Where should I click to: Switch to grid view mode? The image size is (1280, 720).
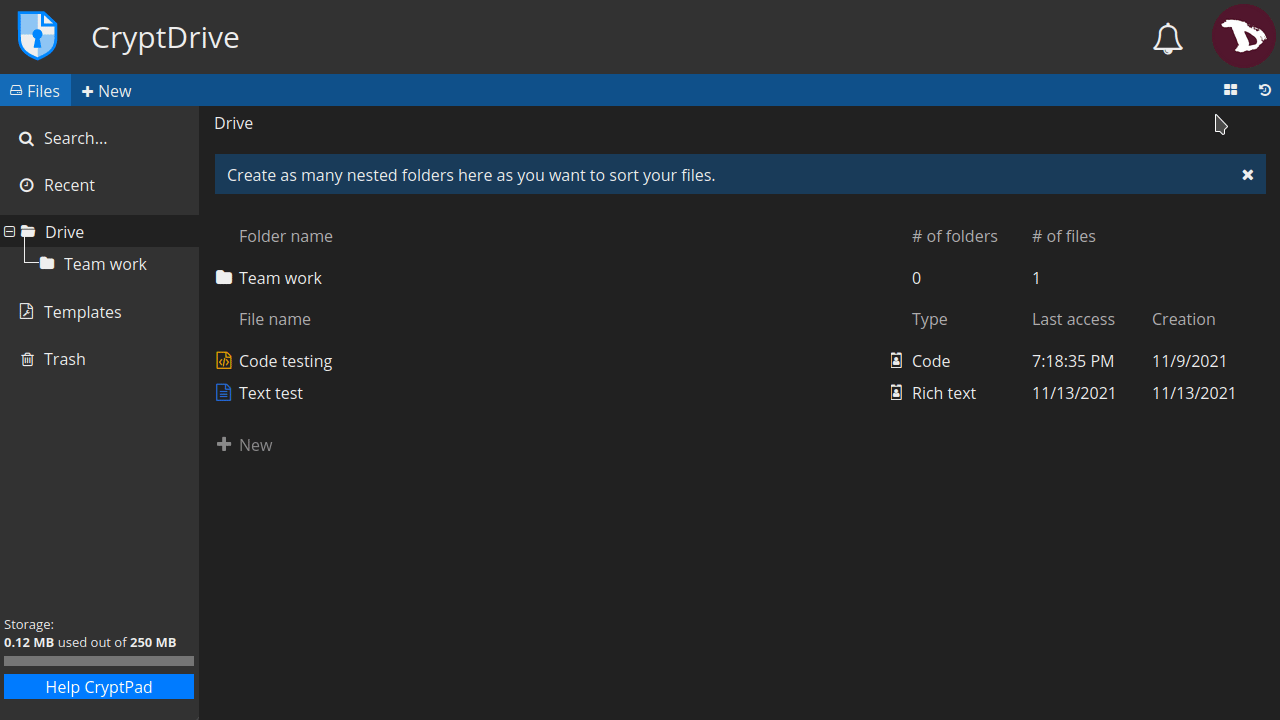tap(1230, 90)
